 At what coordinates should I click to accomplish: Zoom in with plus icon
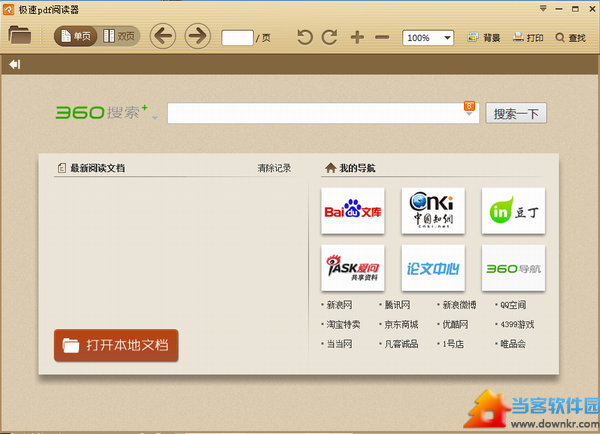click(x=357, y=37)
